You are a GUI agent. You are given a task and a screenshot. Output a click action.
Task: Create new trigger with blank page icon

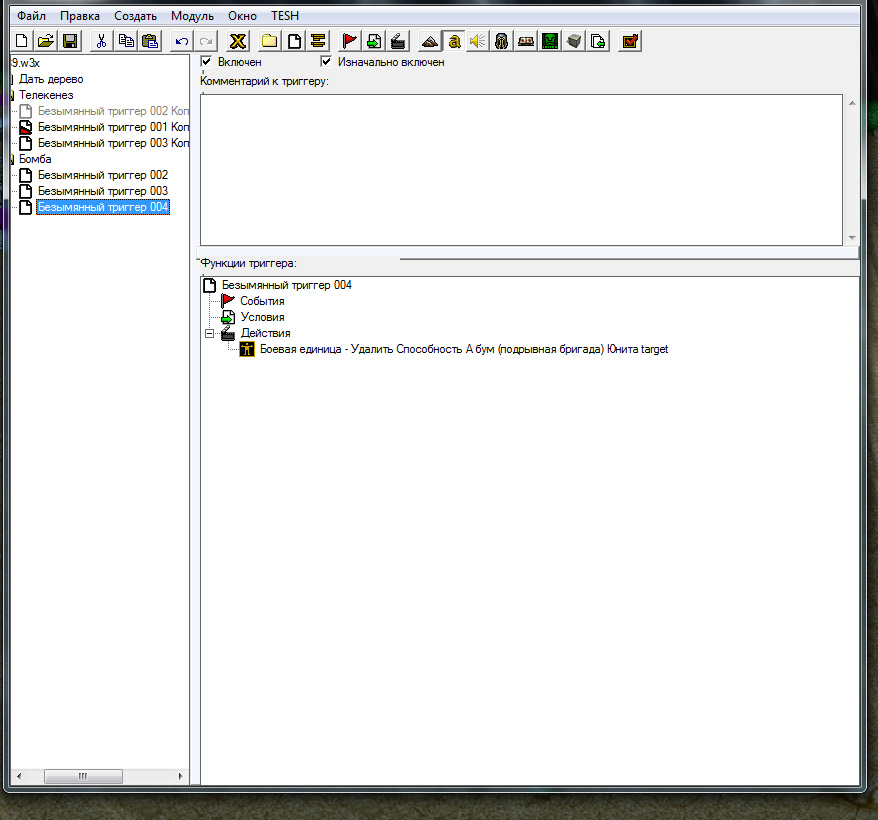(x=294, y=41)
